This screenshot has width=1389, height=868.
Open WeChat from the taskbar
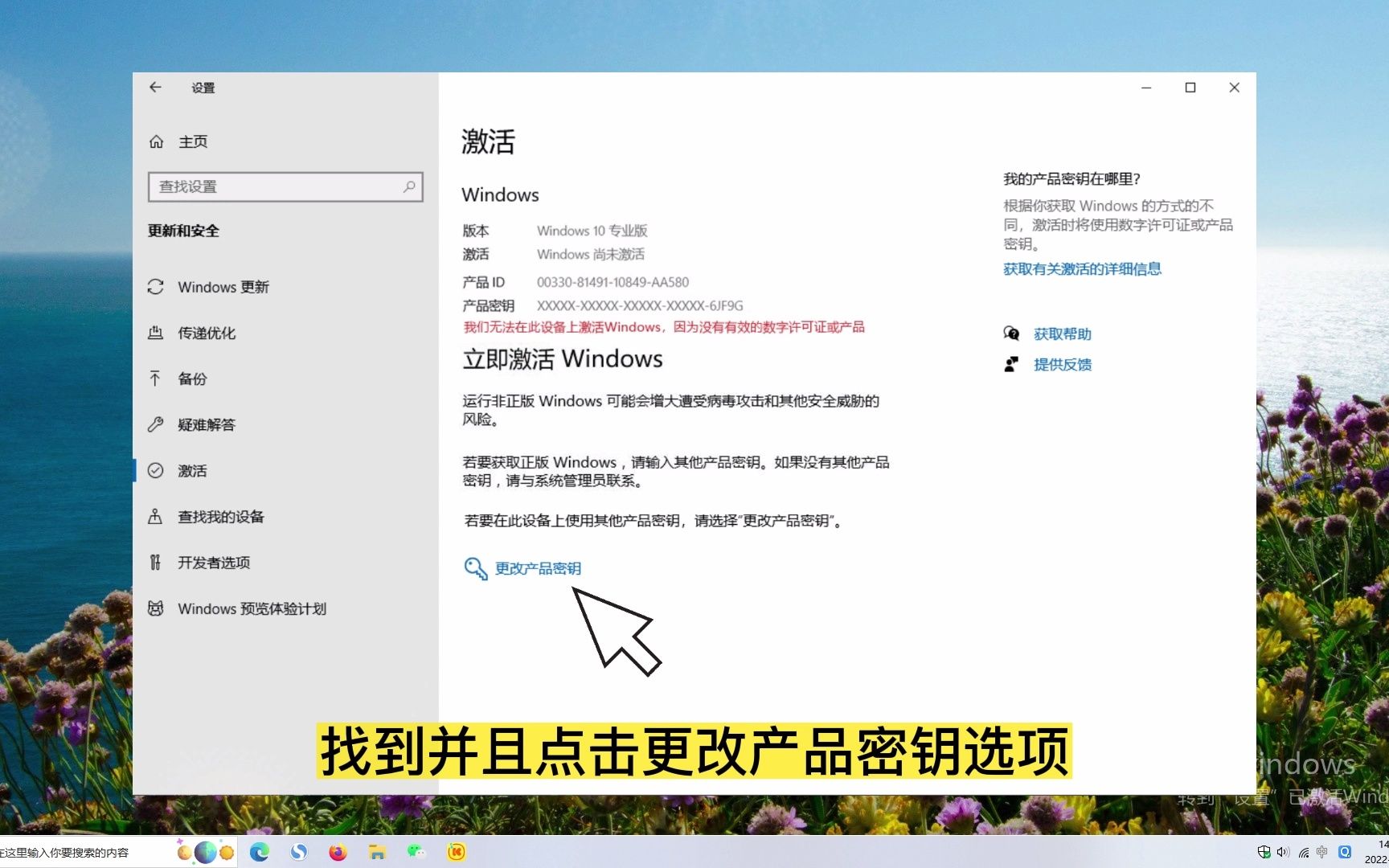point(416,851)
